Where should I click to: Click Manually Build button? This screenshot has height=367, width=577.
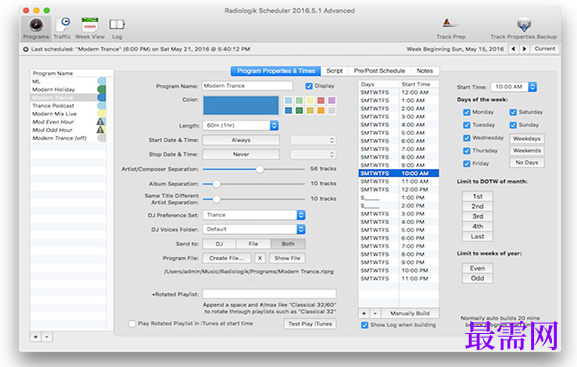410,313
